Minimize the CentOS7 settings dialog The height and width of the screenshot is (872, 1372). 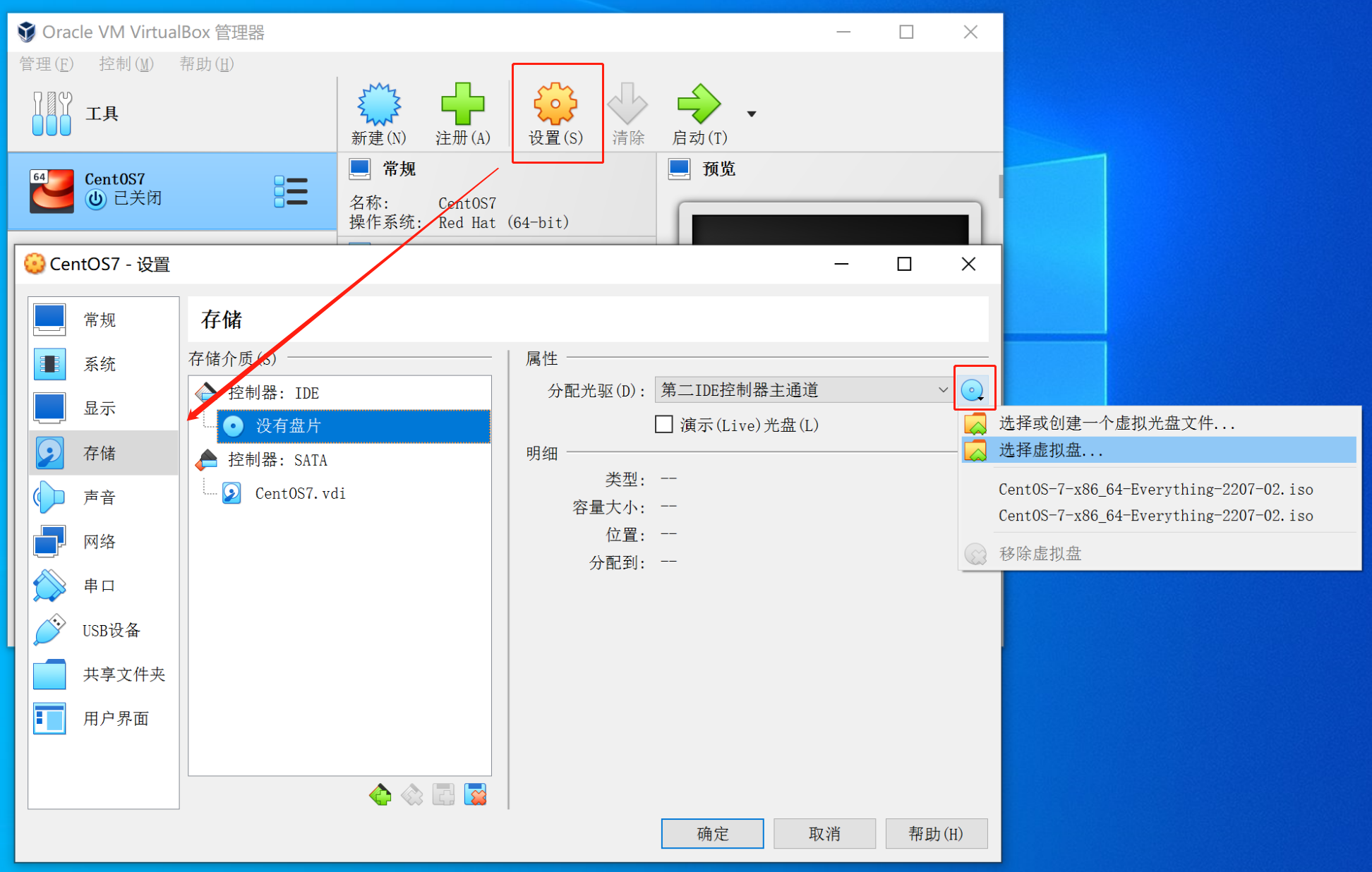point(841,264)
